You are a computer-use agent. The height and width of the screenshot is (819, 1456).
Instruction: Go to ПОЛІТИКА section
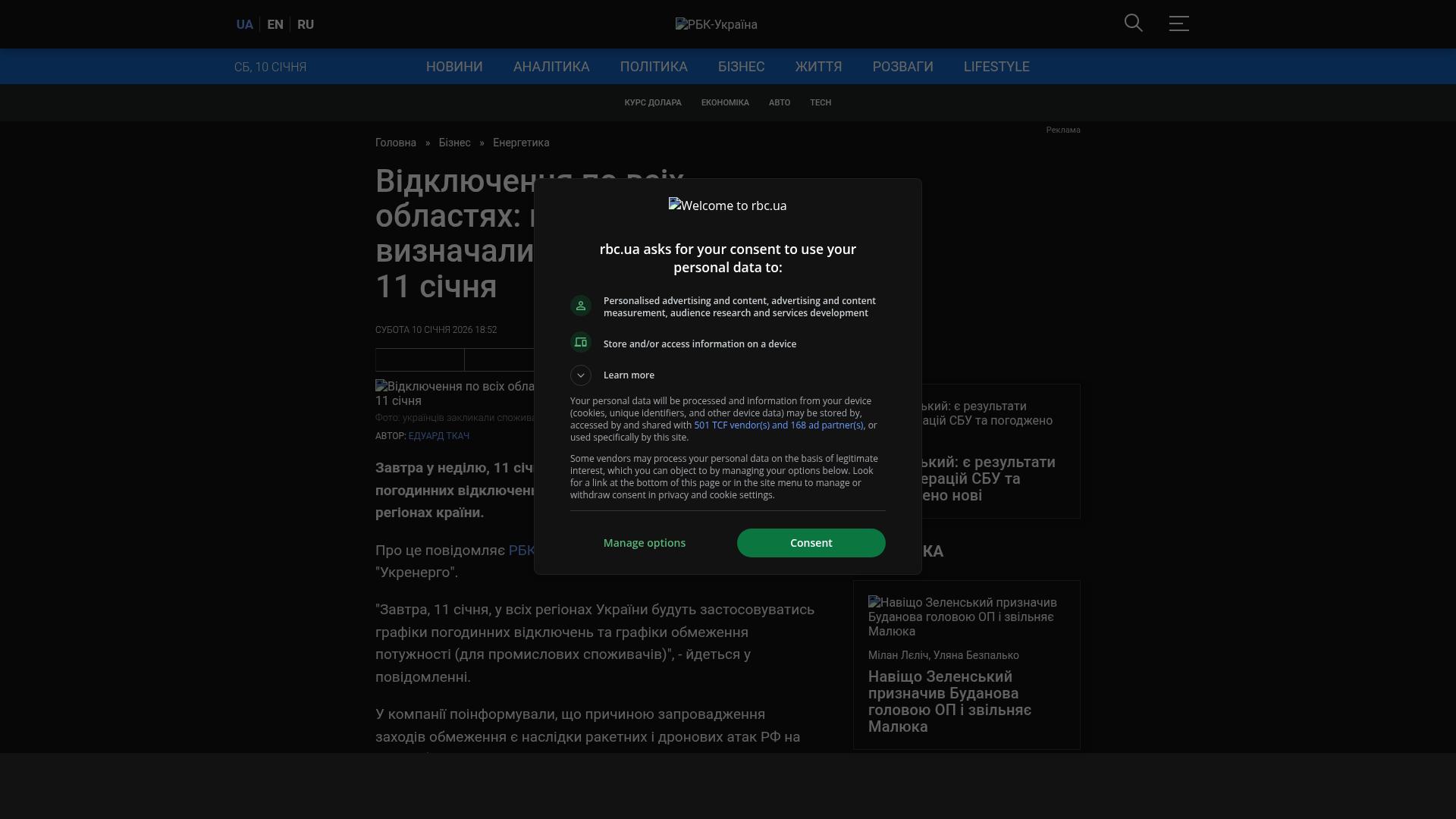click(654, 67)
